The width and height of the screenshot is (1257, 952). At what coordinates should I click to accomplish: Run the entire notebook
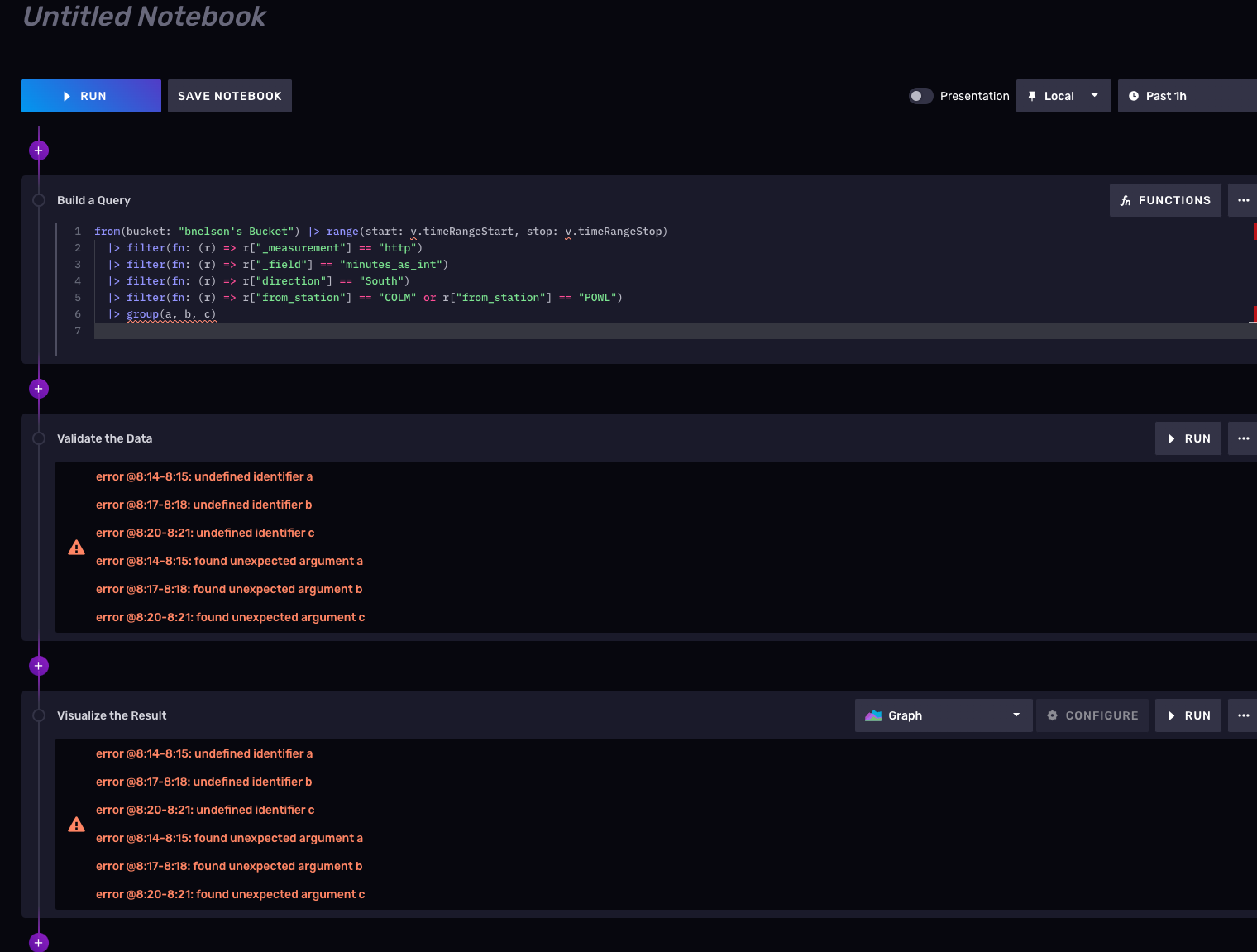pyautogui.click(x=90, y=95)
